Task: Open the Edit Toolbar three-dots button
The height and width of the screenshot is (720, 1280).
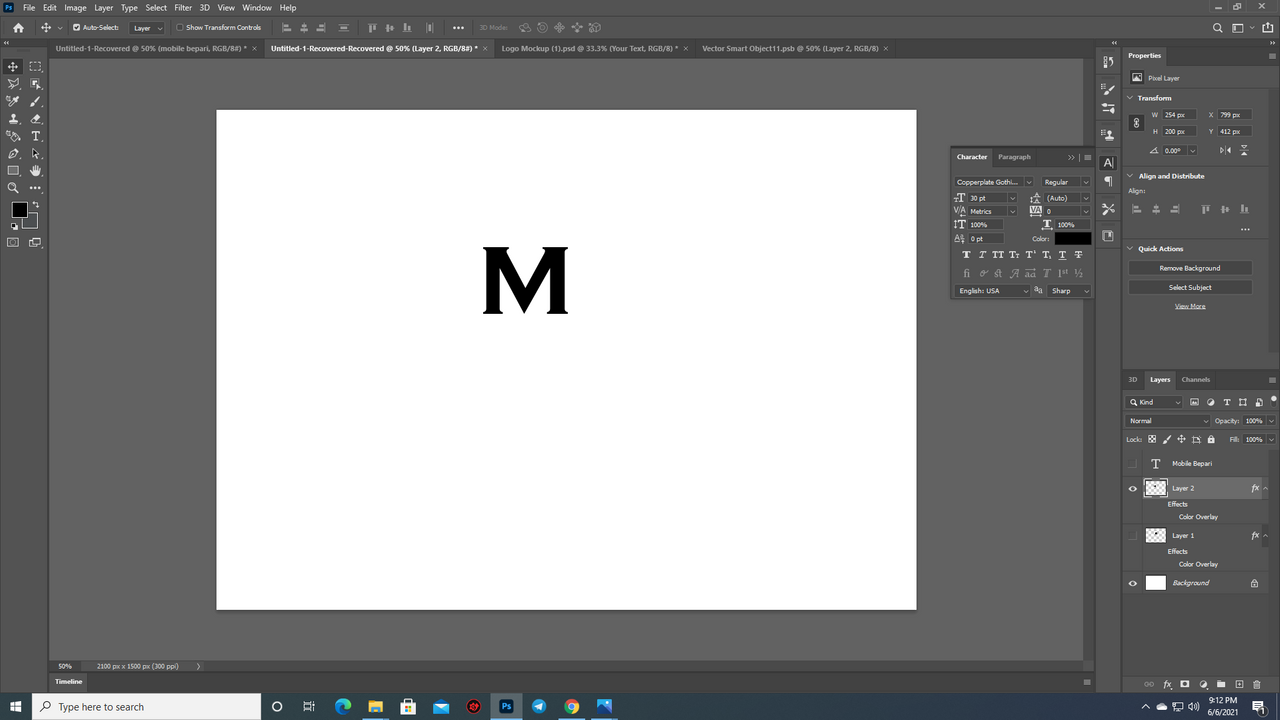Action: 36,188
